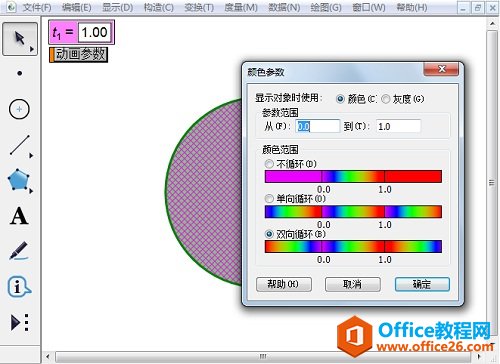Click the horizontal scrollbar left arrow
The height and width of the screenshot is (364, 500).
pyautogui.click(x=48, y=356)
